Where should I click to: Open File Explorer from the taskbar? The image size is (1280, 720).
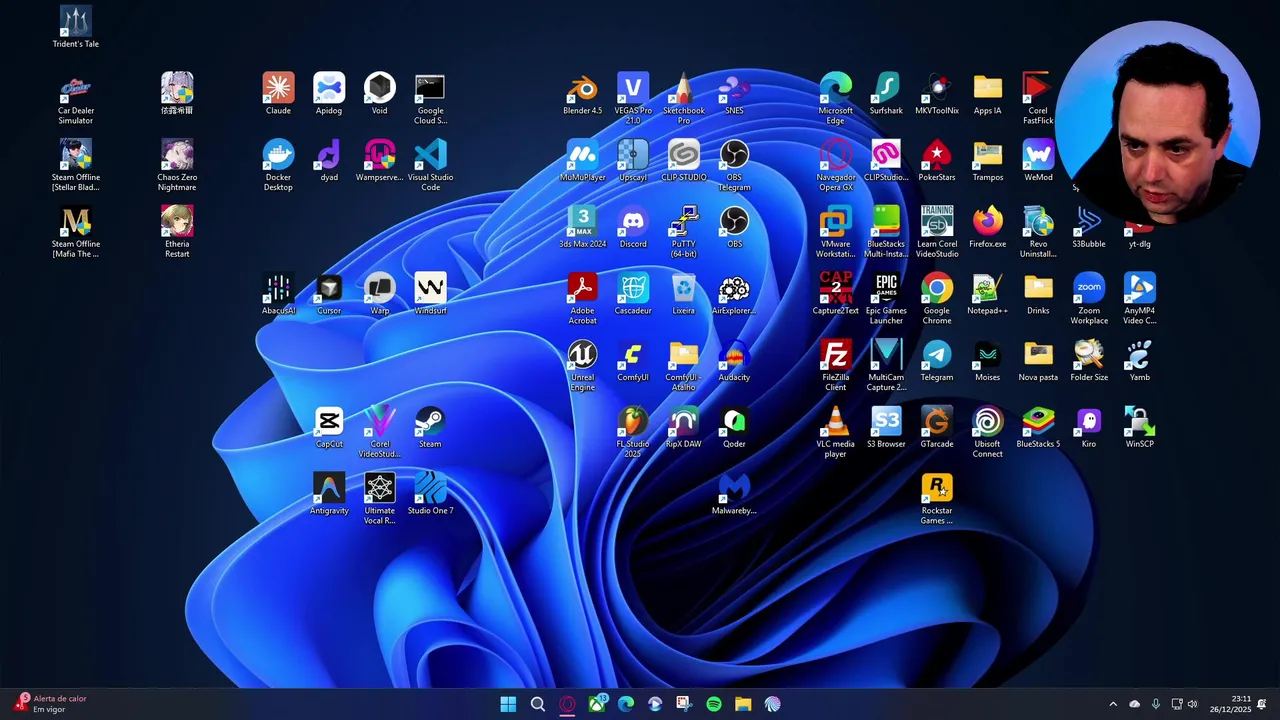(743, 704)
